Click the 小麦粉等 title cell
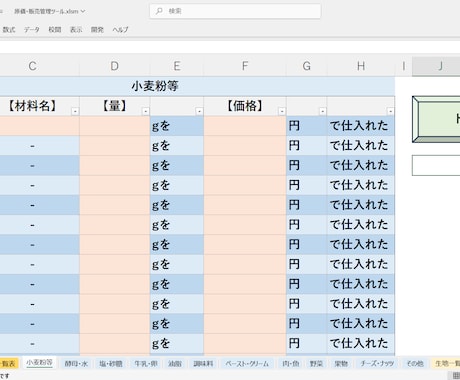 coord(197,86)
